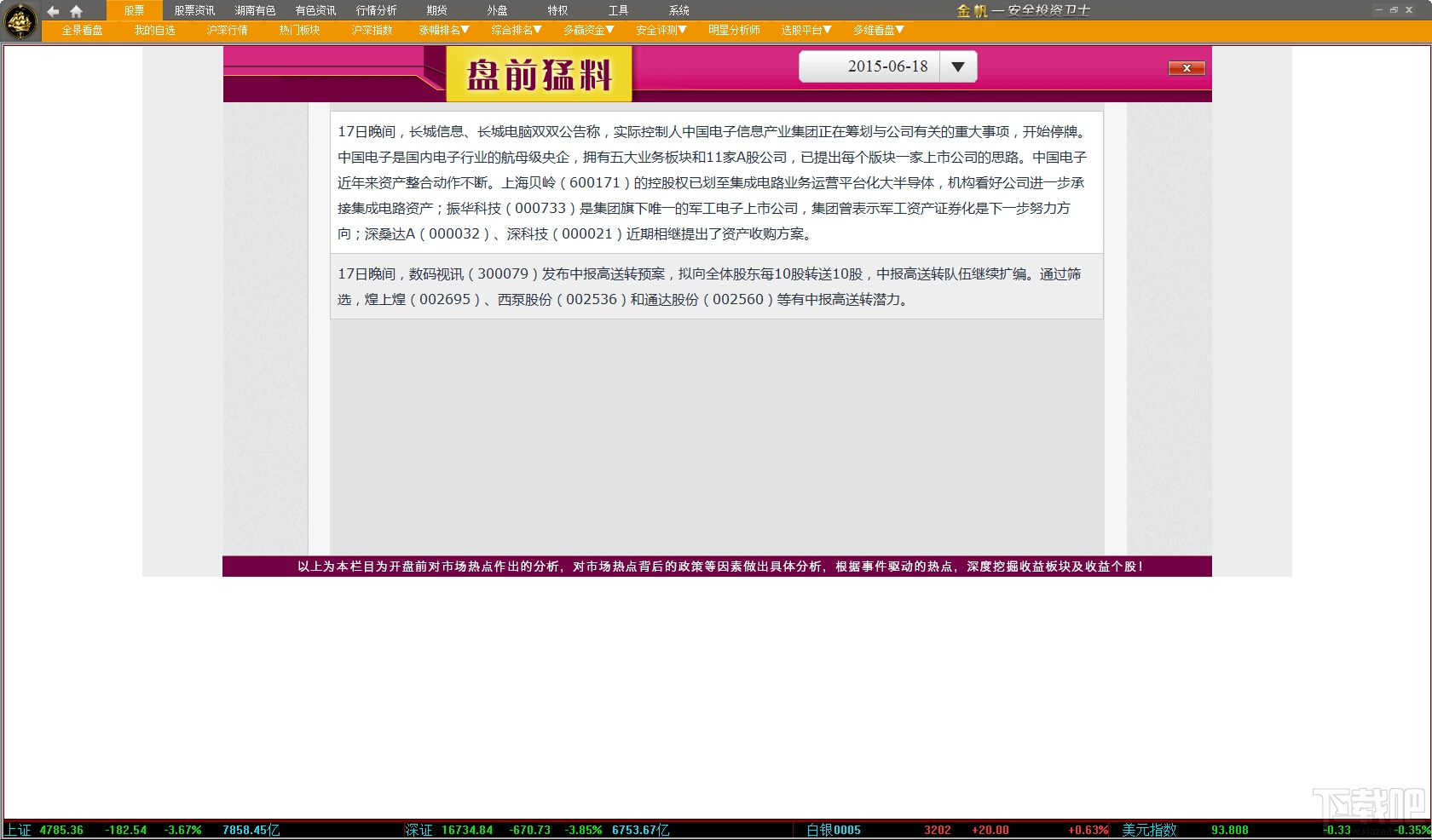This screenshot has width=1432, height=840.
Task: Open 热门板块 sectors
Action: click(299, 30)
